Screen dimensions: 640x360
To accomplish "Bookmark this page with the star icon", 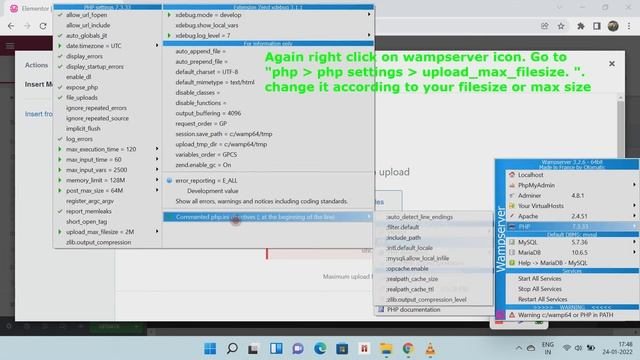I will coord(561,26).
